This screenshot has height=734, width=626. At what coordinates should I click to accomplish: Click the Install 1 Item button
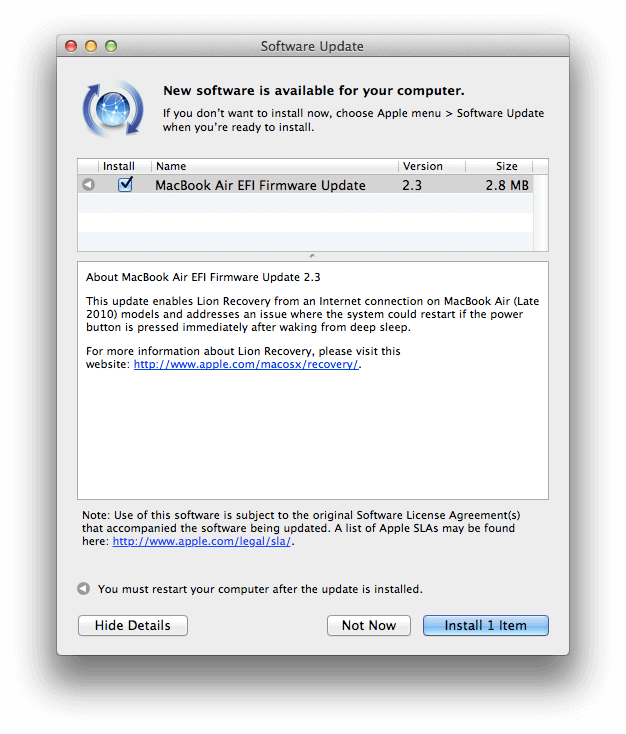point(486,625)
